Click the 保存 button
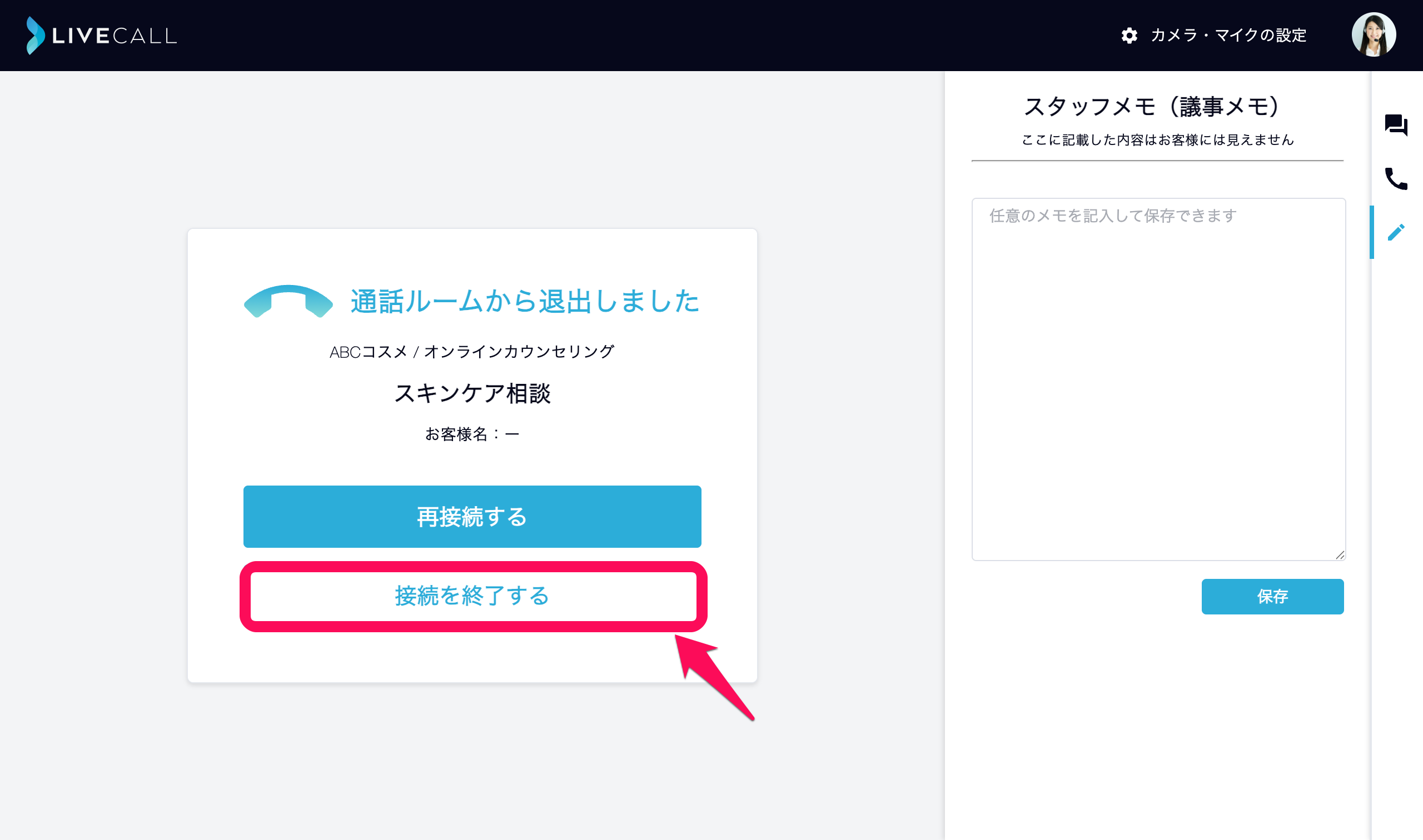This screenshot has width=1423, height=840. click(1272, 596)
